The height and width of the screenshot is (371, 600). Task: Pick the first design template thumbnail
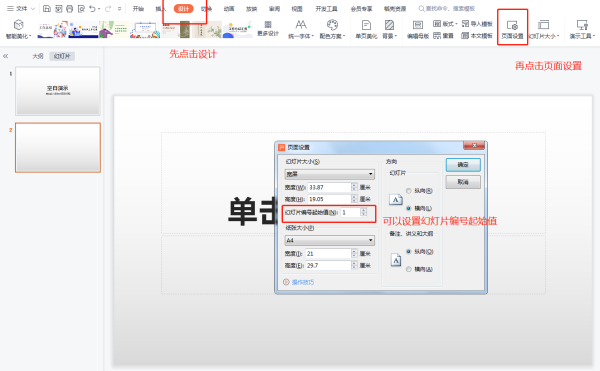pyautogui.click(x=52, y=29)
